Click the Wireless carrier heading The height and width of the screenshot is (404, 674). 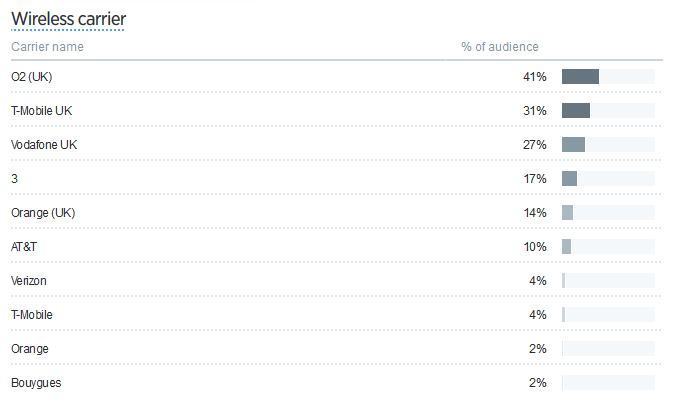tap(68, 19)
